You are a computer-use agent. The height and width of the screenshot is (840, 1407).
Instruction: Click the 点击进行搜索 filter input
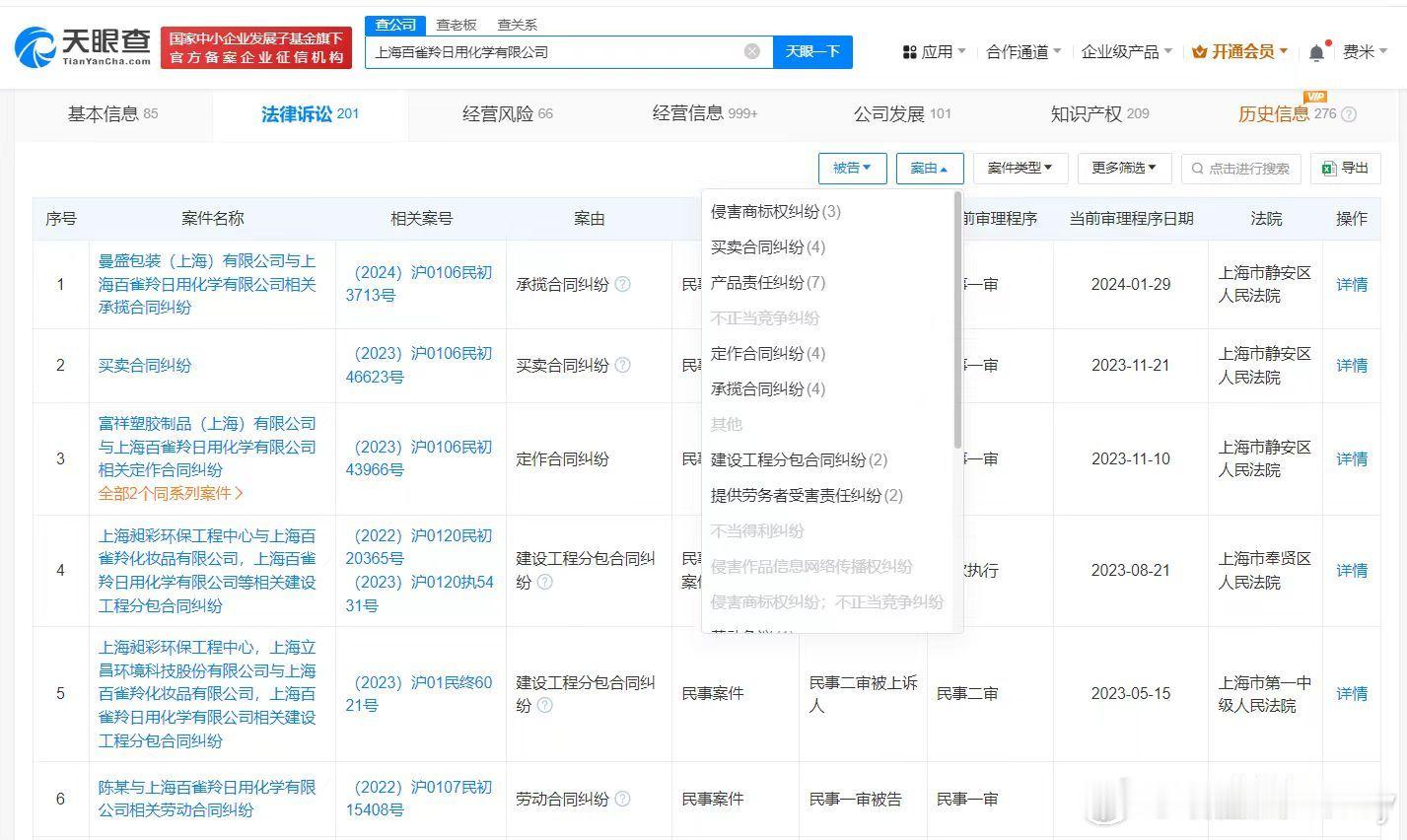1241,169
